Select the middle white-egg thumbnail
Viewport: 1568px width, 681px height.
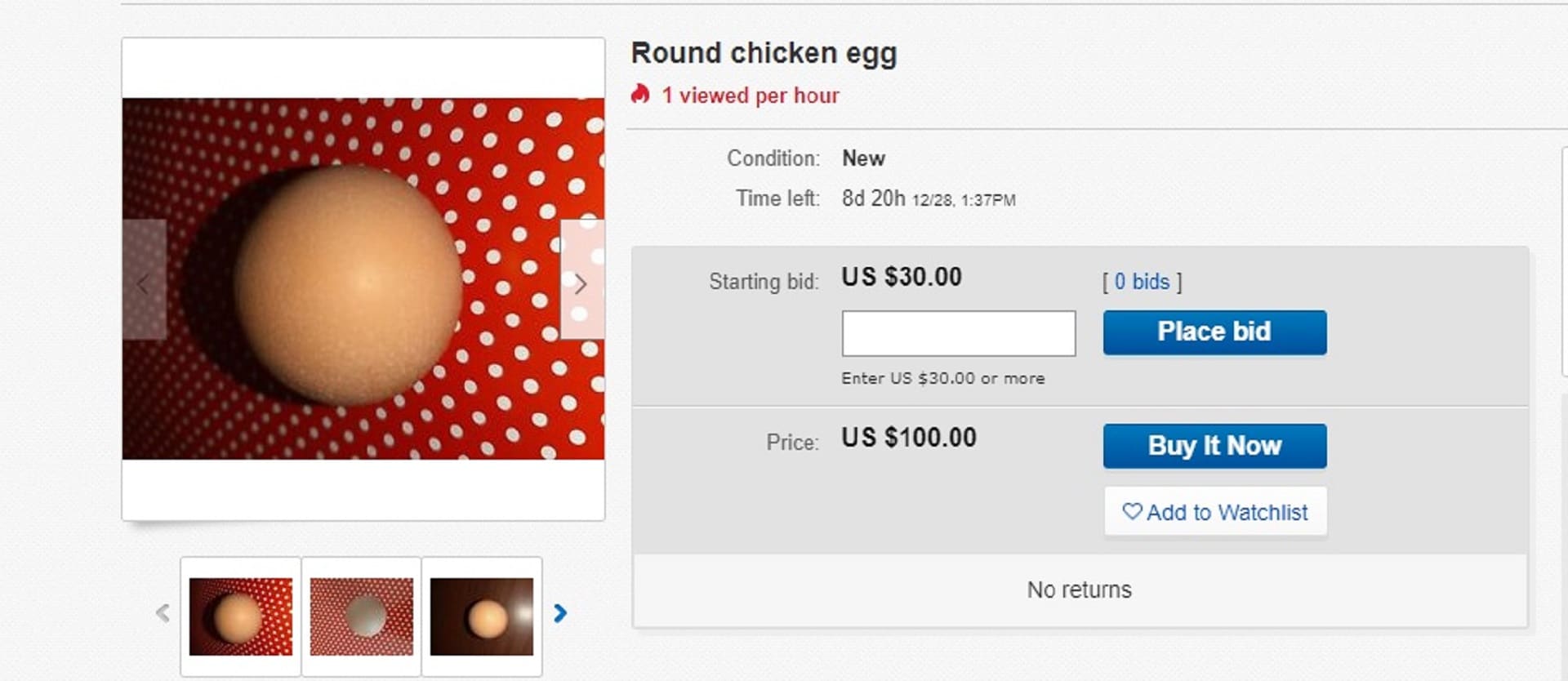pyautogui.click(x=363, y=614)
